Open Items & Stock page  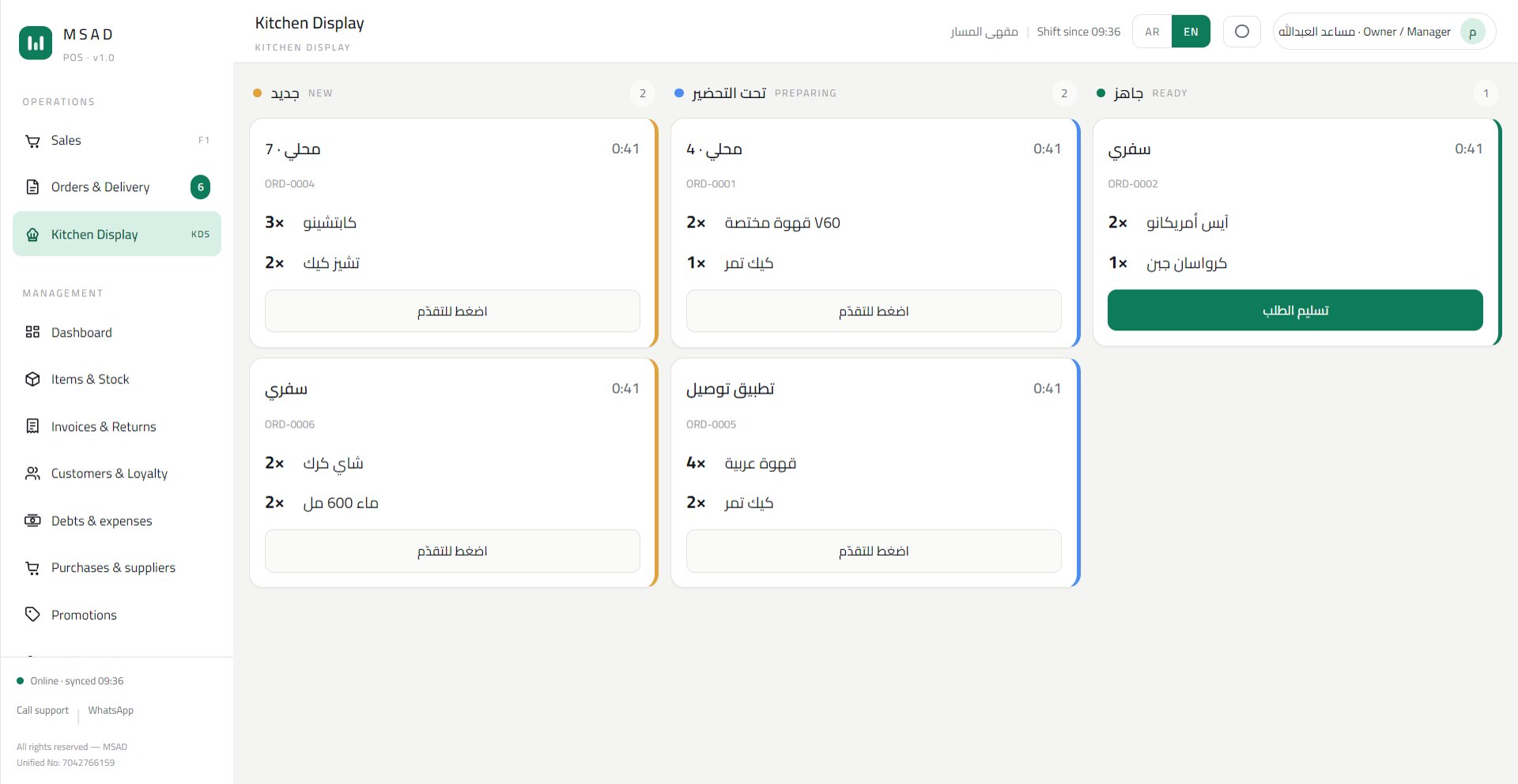(117, 379)
